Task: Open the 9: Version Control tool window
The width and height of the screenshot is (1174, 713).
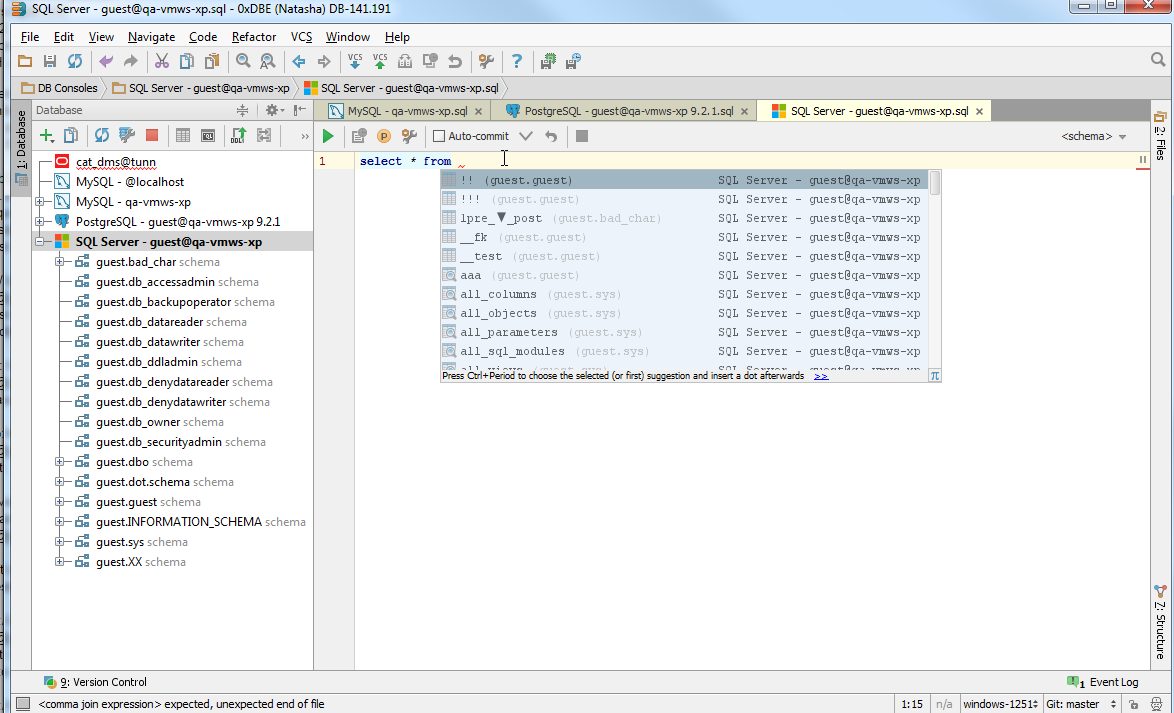Action: click(95, 682)
